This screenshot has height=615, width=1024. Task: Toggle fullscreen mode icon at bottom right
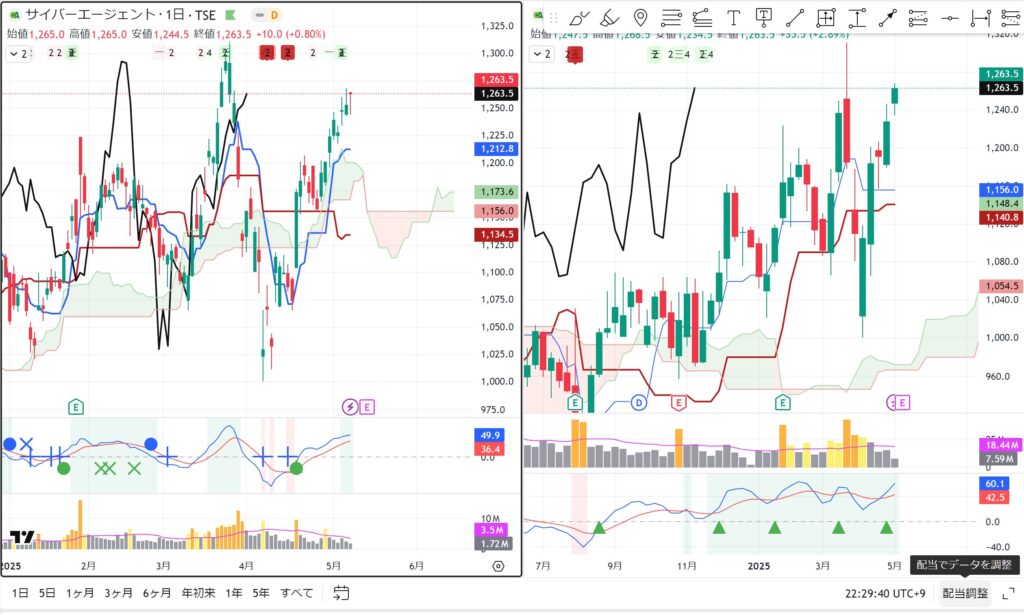point(1008,593)
